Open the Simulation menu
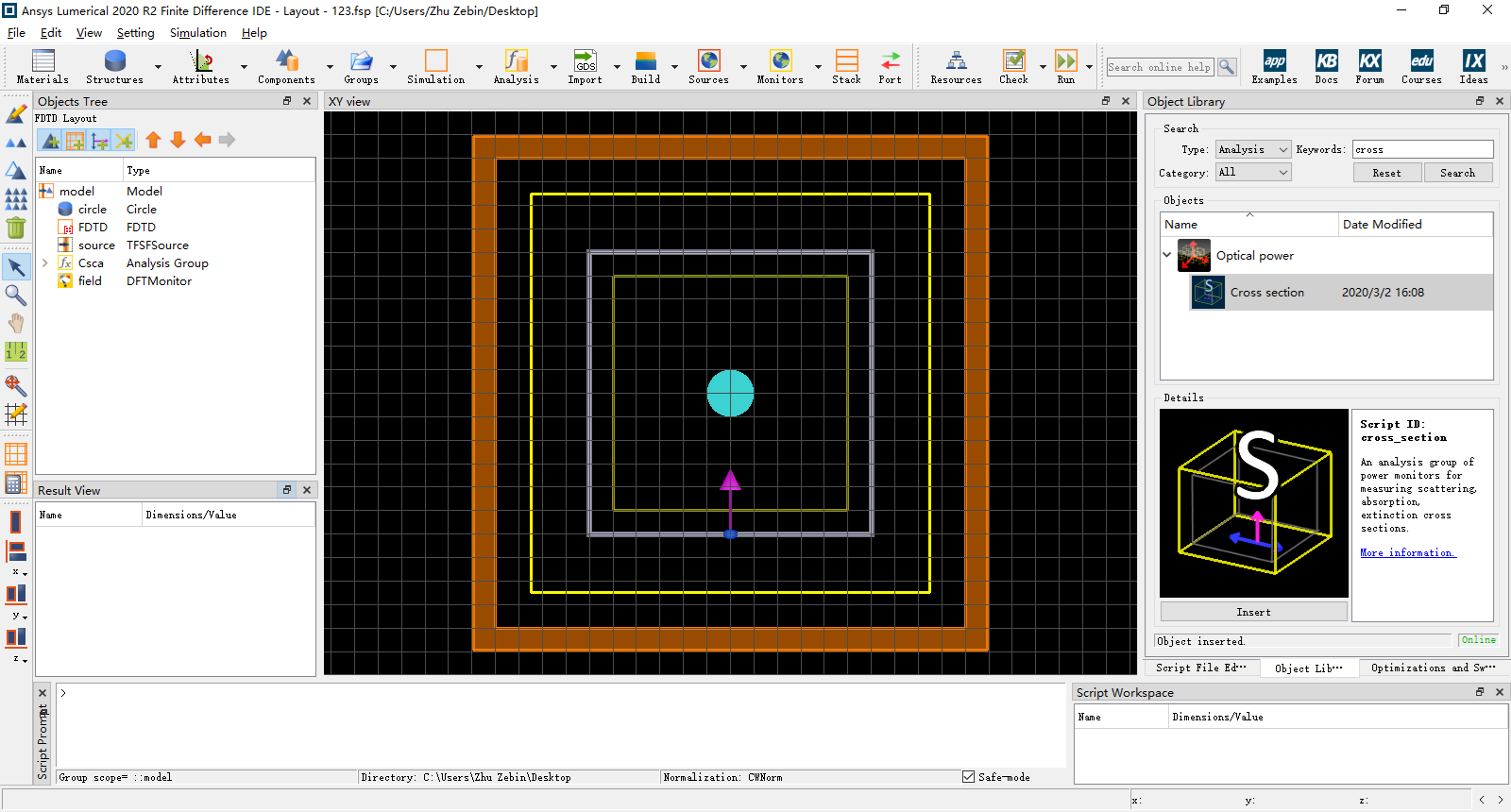The height and width of the screenshot is (812, 1511). coord(197,33)
